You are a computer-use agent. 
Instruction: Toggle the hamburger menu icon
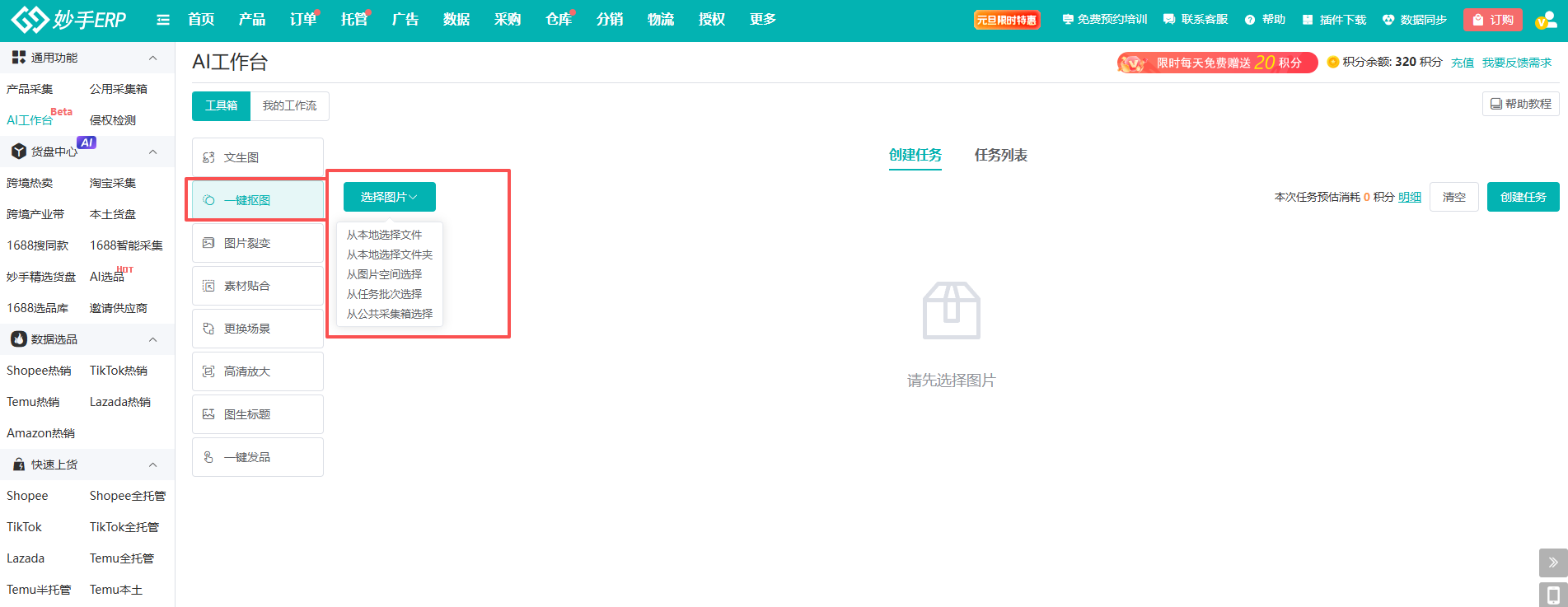tap(163, 20)
